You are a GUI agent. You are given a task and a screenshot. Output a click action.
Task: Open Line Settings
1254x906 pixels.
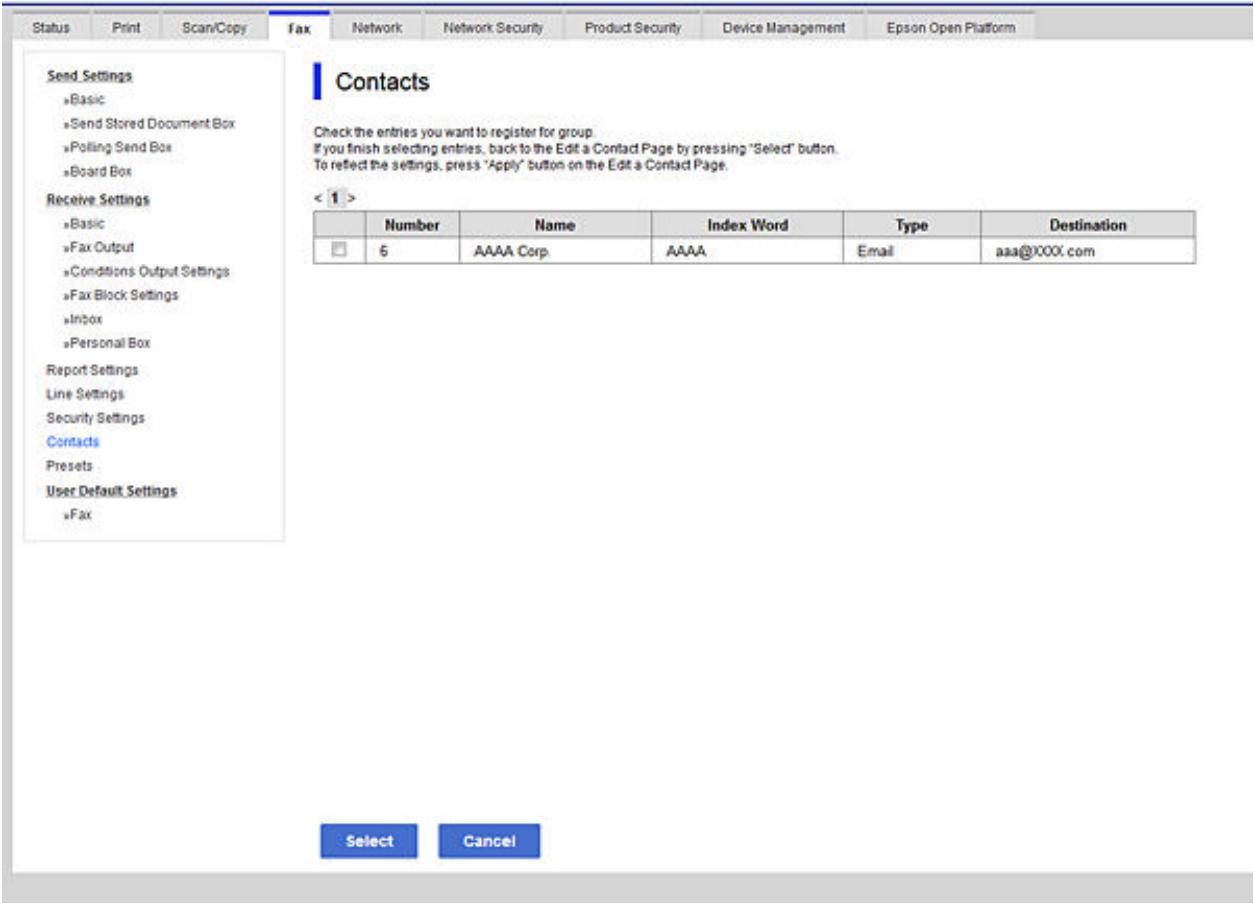tap(85, 394)
